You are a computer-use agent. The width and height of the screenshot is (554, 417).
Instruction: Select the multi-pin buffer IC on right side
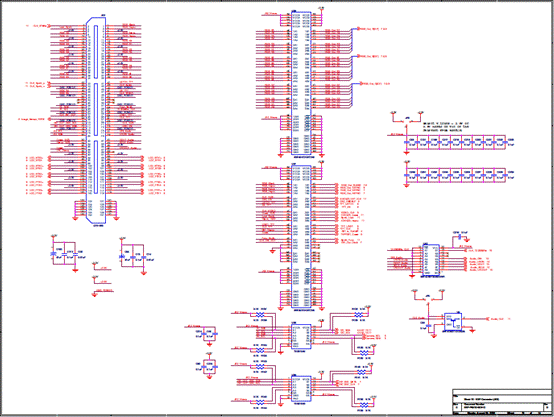(x=431, y=260)
